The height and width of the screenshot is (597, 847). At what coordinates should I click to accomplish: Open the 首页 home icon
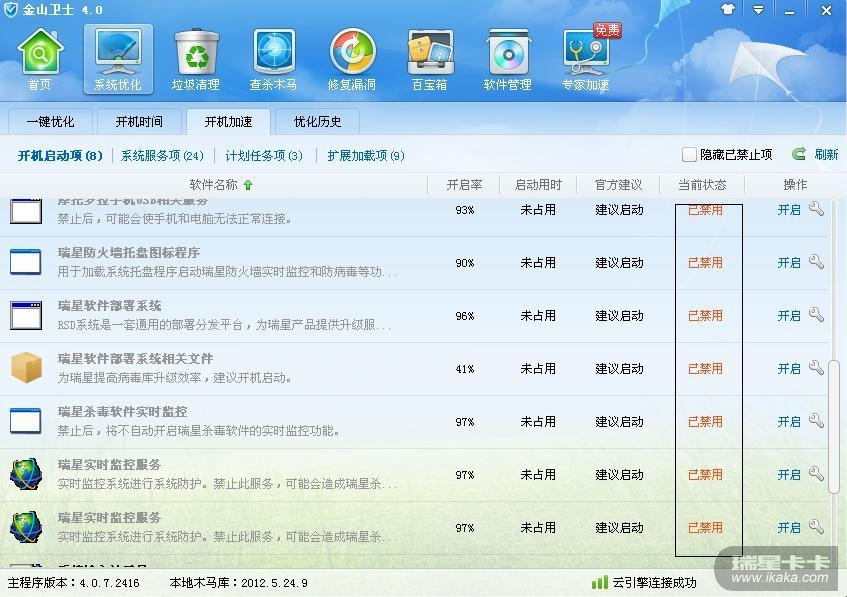coord(40,59)
